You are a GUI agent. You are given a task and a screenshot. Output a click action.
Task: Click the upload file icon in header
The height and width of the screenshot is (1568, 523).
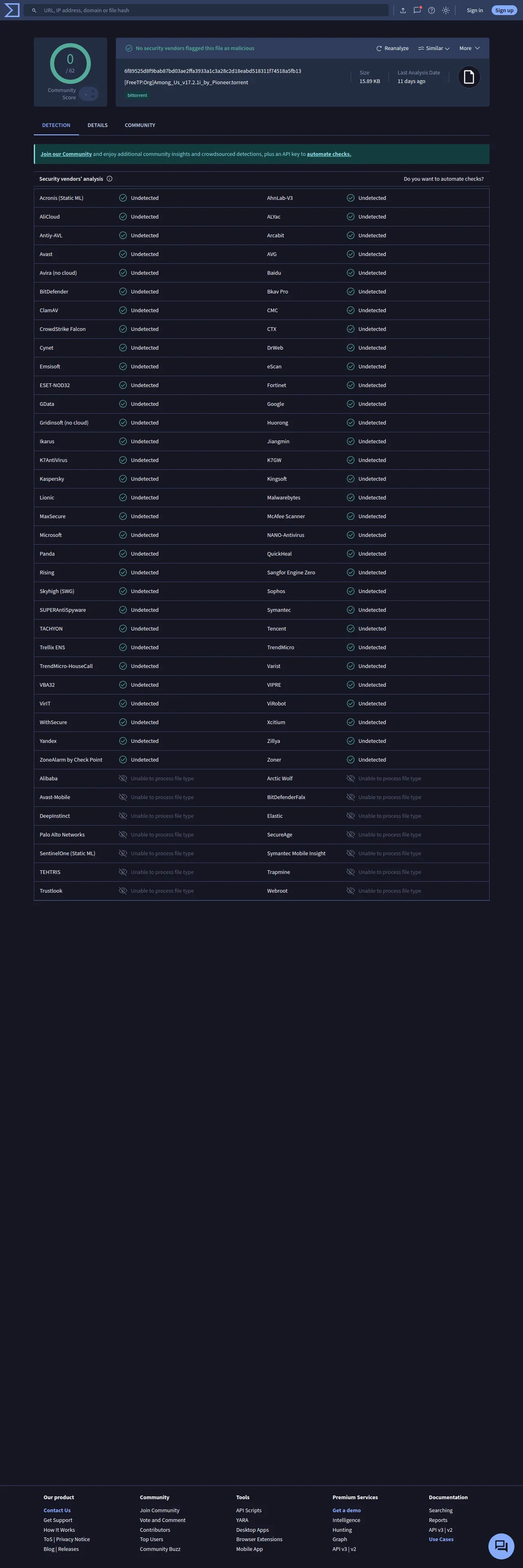(x=403, y=10)
